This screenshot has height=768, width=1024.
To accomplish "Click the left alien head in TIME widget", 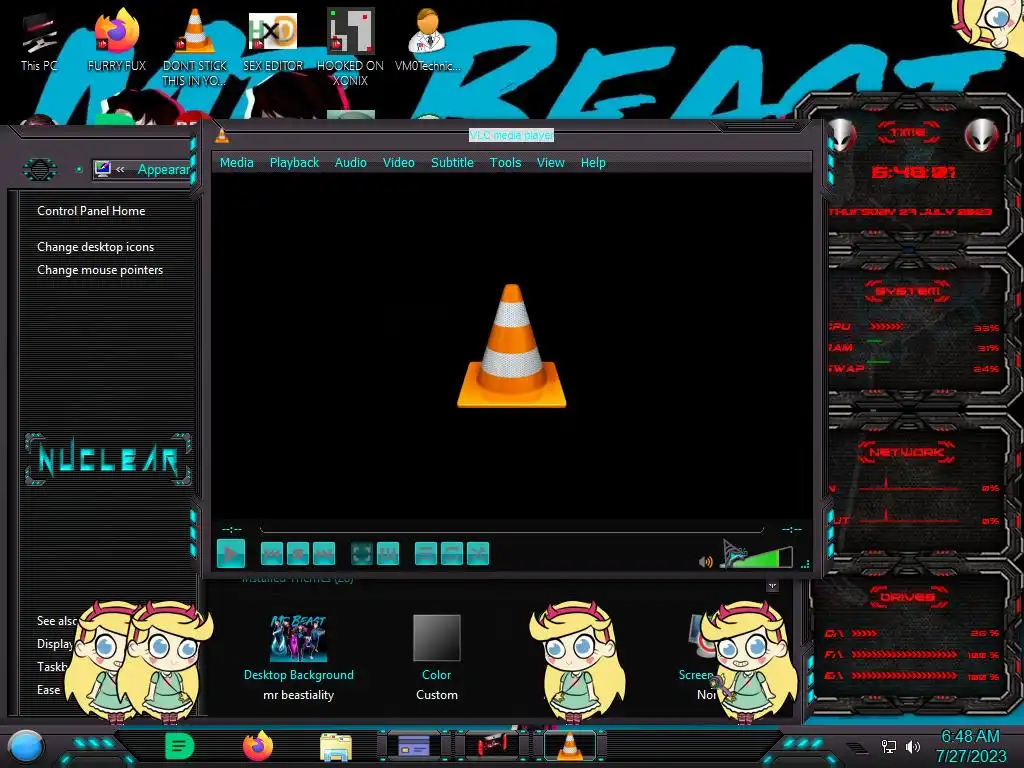I will coord(842,136).
